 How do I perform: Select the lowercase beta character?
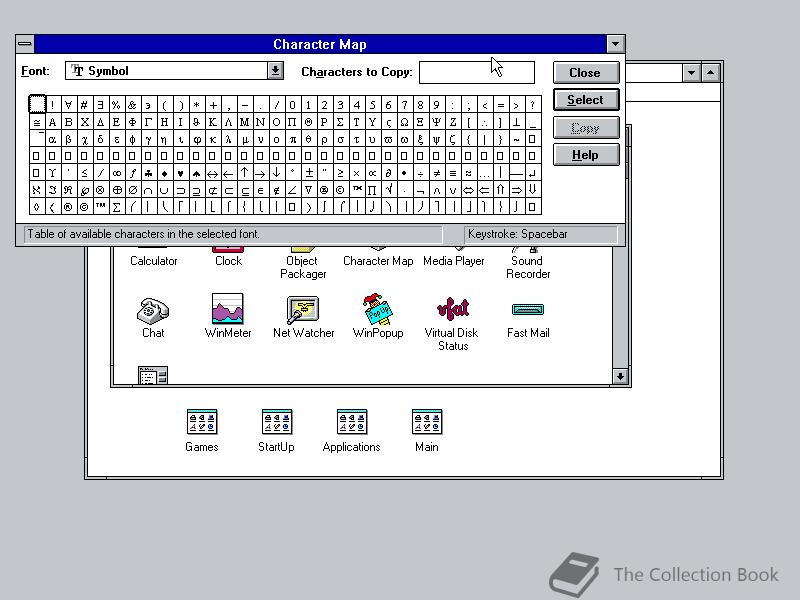[68, 139]
